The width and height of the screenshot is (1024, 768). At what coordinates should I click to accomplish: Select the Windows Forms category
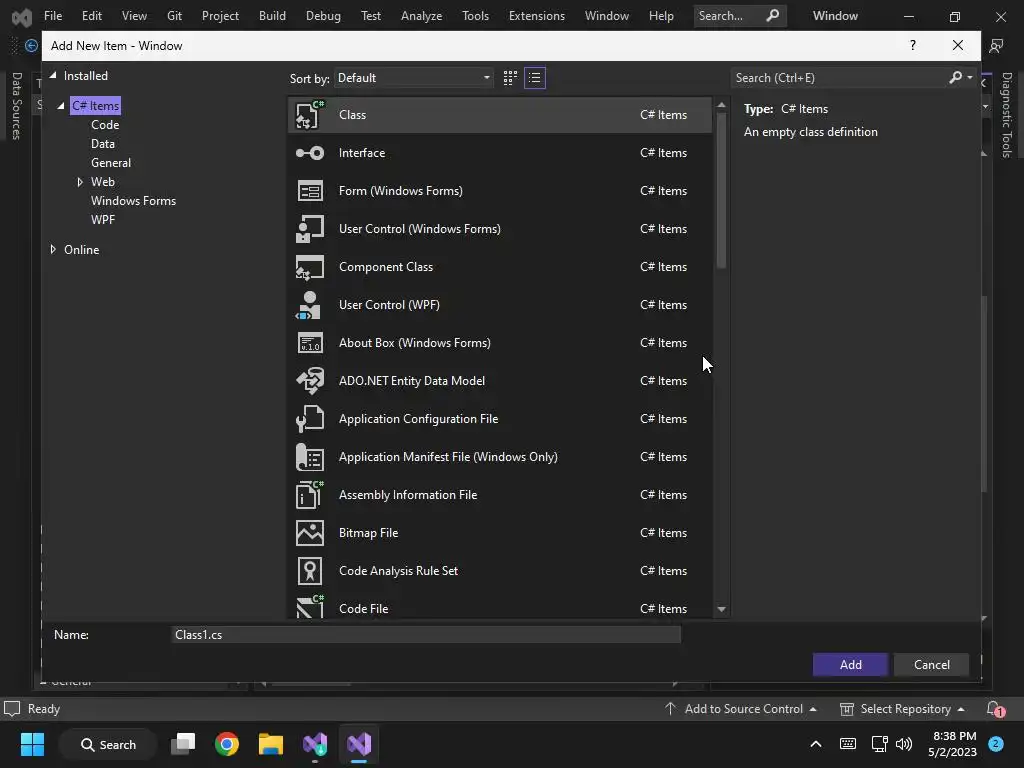tap(133, 200)
